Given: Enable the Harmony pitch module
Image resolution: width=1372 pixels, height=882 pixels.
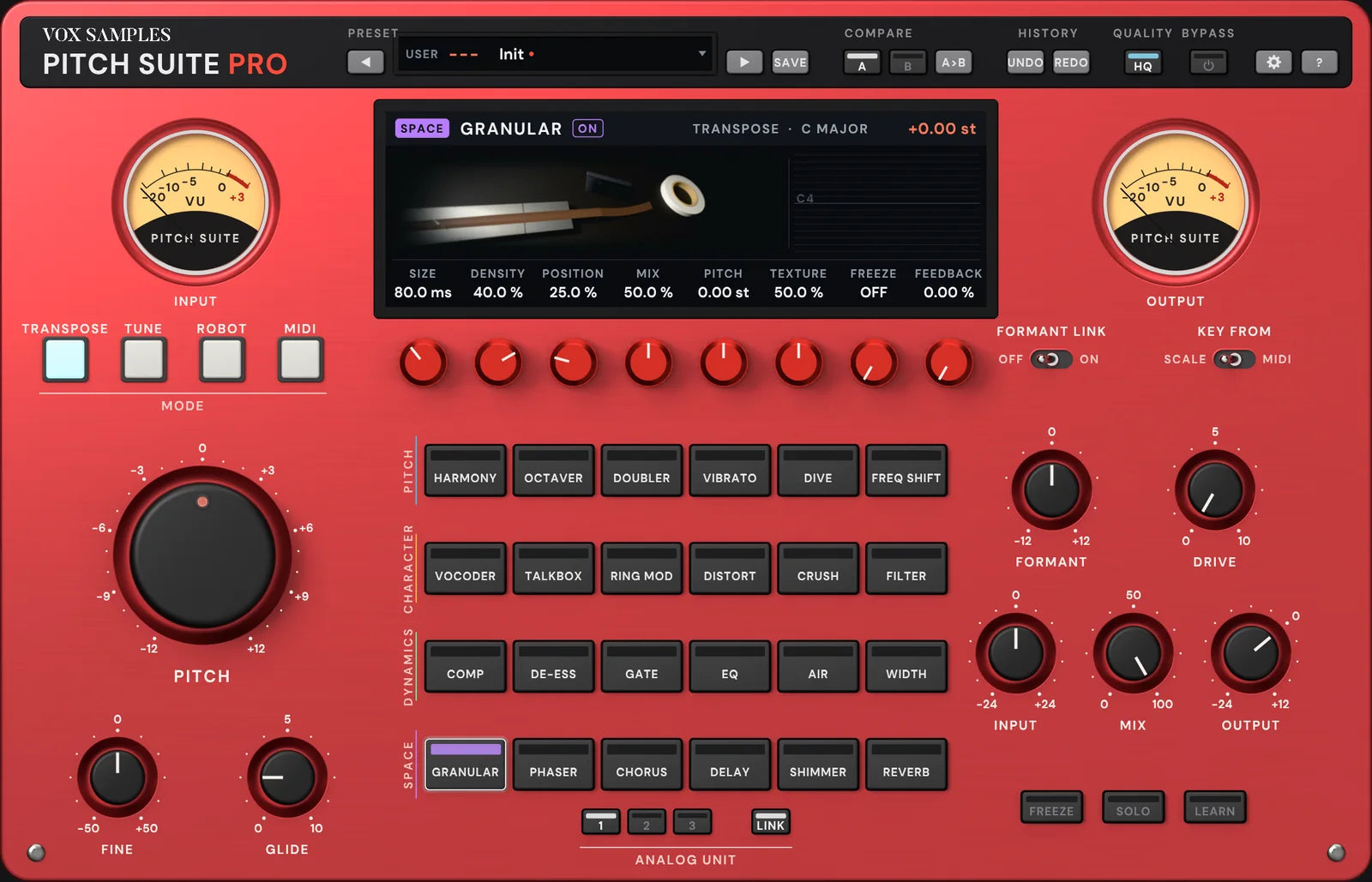Looking at the screenshot, I should [465, 470].
